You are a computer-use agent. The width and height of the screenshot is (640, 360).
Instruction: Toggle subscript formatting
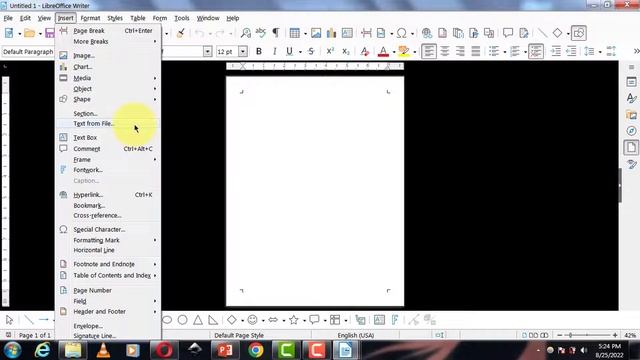tap(346, 51)
